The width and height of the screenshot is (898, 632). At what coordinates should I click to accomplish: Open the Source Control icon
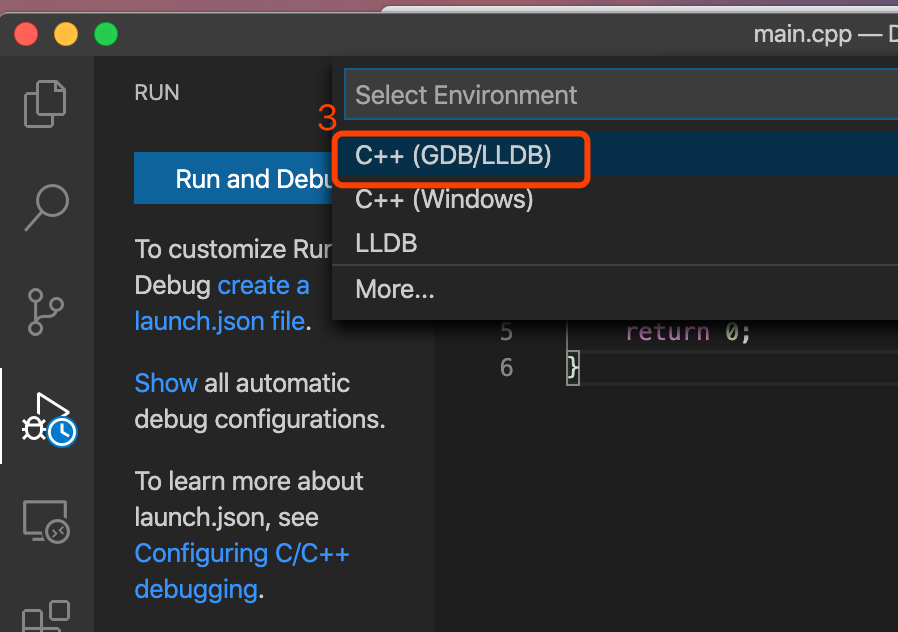pos(45,311)
